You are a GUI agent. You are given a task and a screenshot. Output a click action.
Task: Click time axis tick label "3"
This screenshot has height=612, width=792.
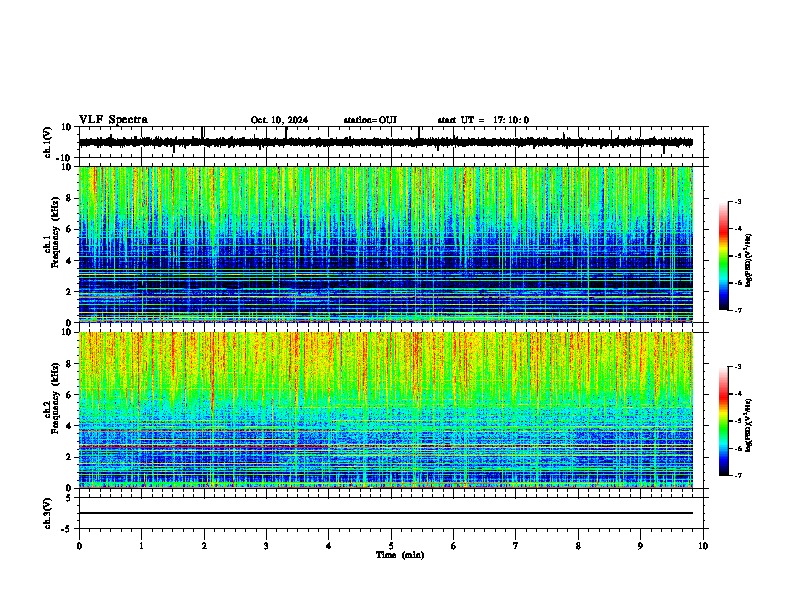click(266, 546)
